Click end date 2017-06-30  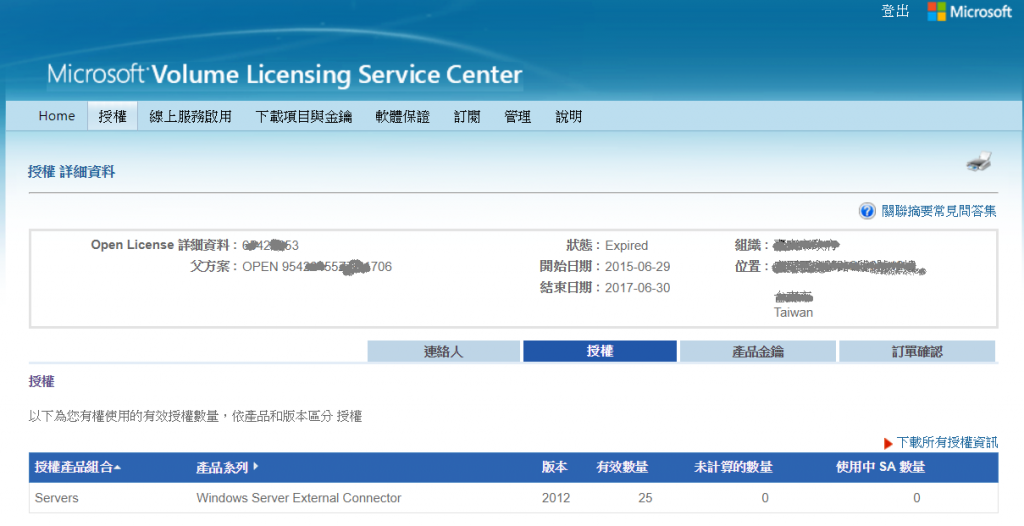637,288
